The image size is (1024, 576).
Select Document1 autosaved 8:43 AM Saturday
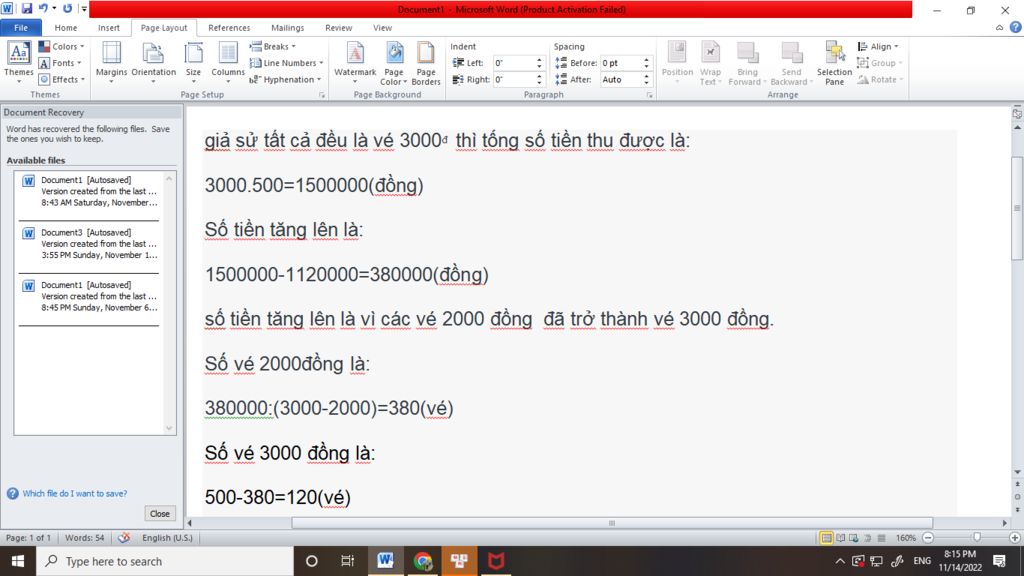(89, 191)
